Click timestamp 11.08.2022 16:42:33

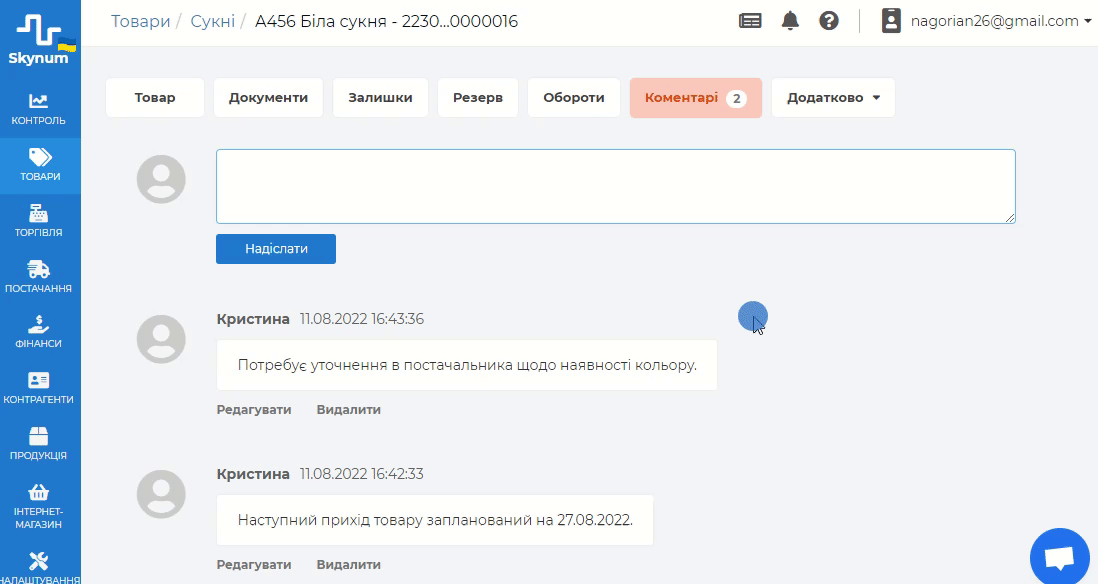pos(361,473)
